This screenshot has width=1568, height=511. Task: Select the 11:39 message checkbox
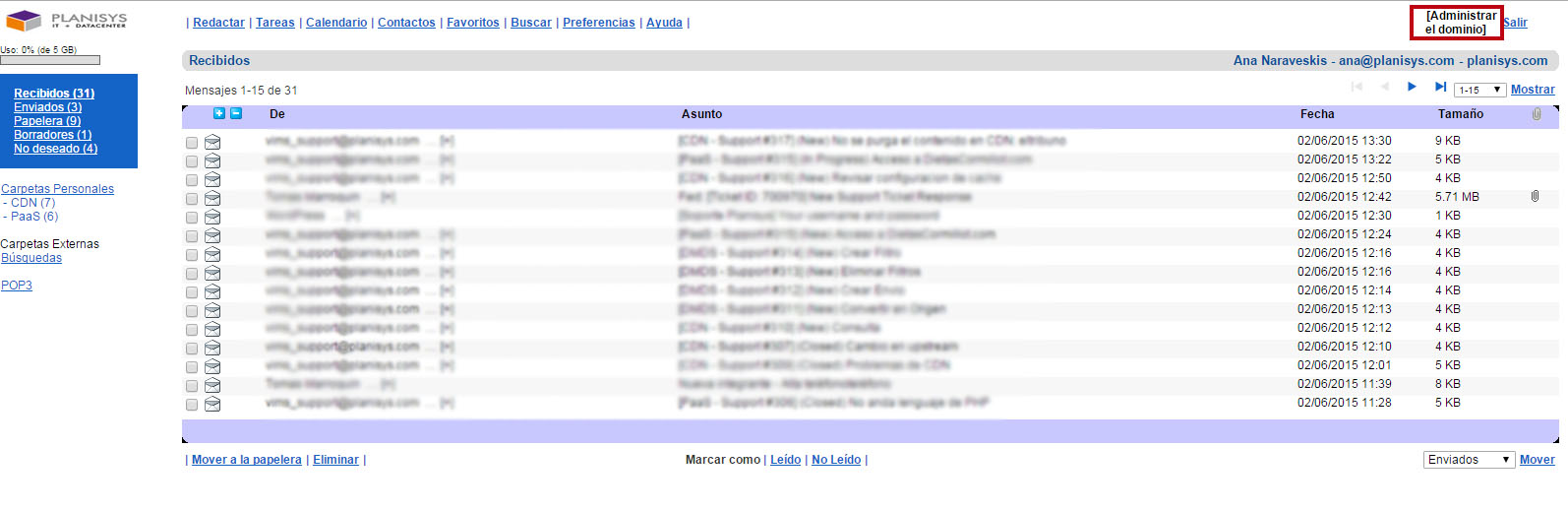tap(192, 386)
